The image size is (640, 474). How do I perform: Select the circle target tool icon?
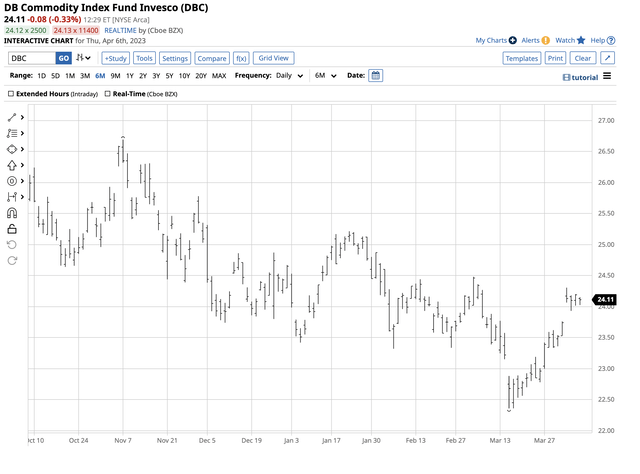[x=12, y=181]
